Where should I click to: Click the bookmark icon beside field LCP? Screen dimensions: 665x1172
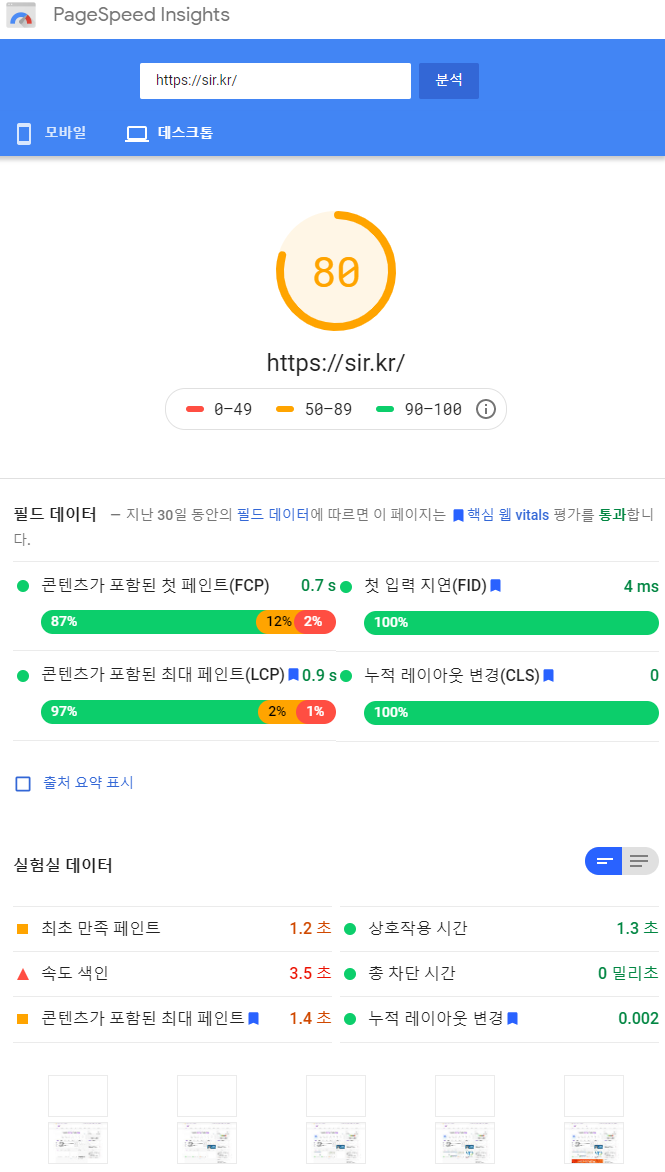pyautogui.click(x=293, y=675)
